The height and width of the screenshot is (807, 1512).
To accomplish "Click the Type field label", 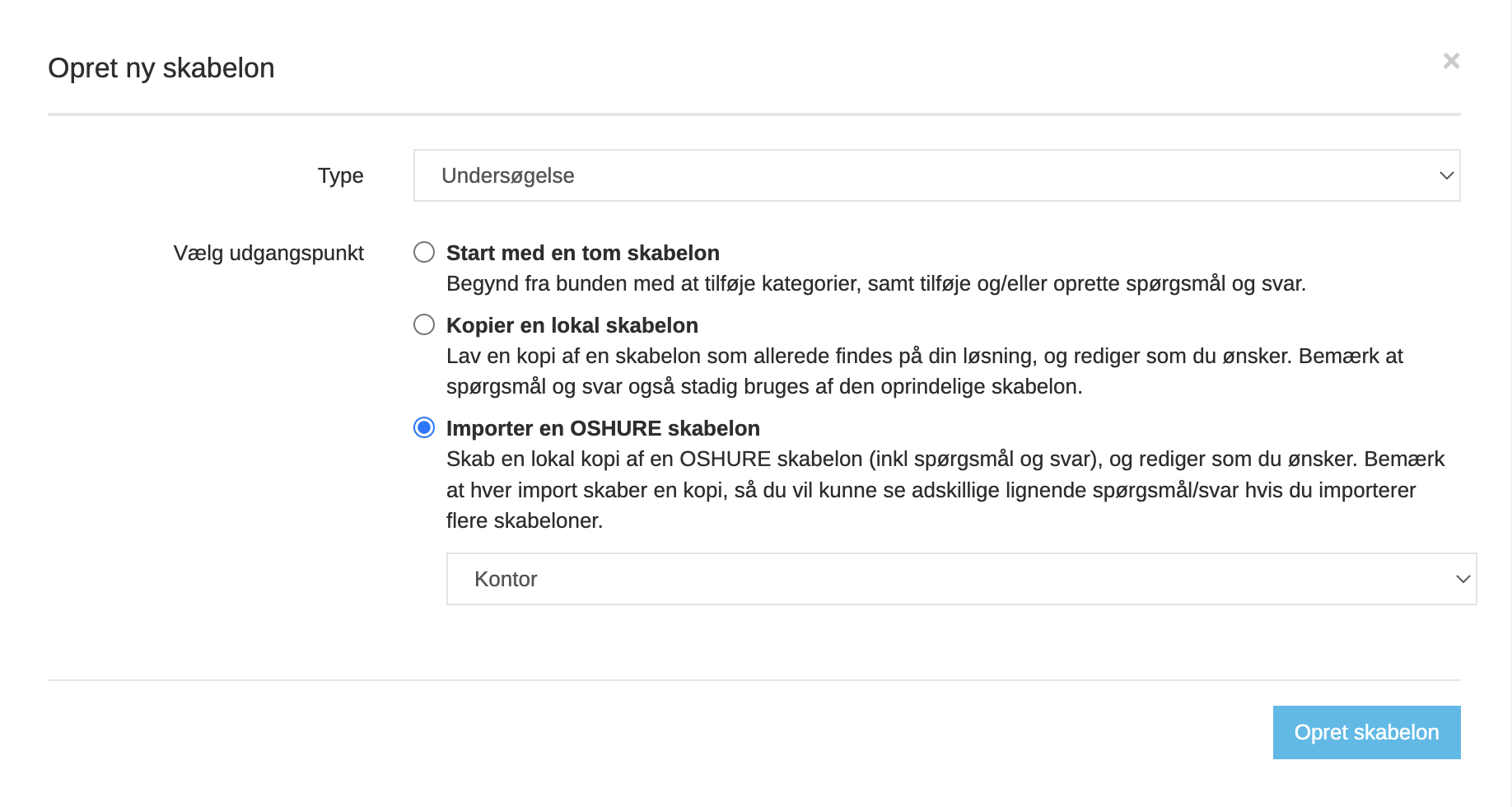I will tap(341, 175).
